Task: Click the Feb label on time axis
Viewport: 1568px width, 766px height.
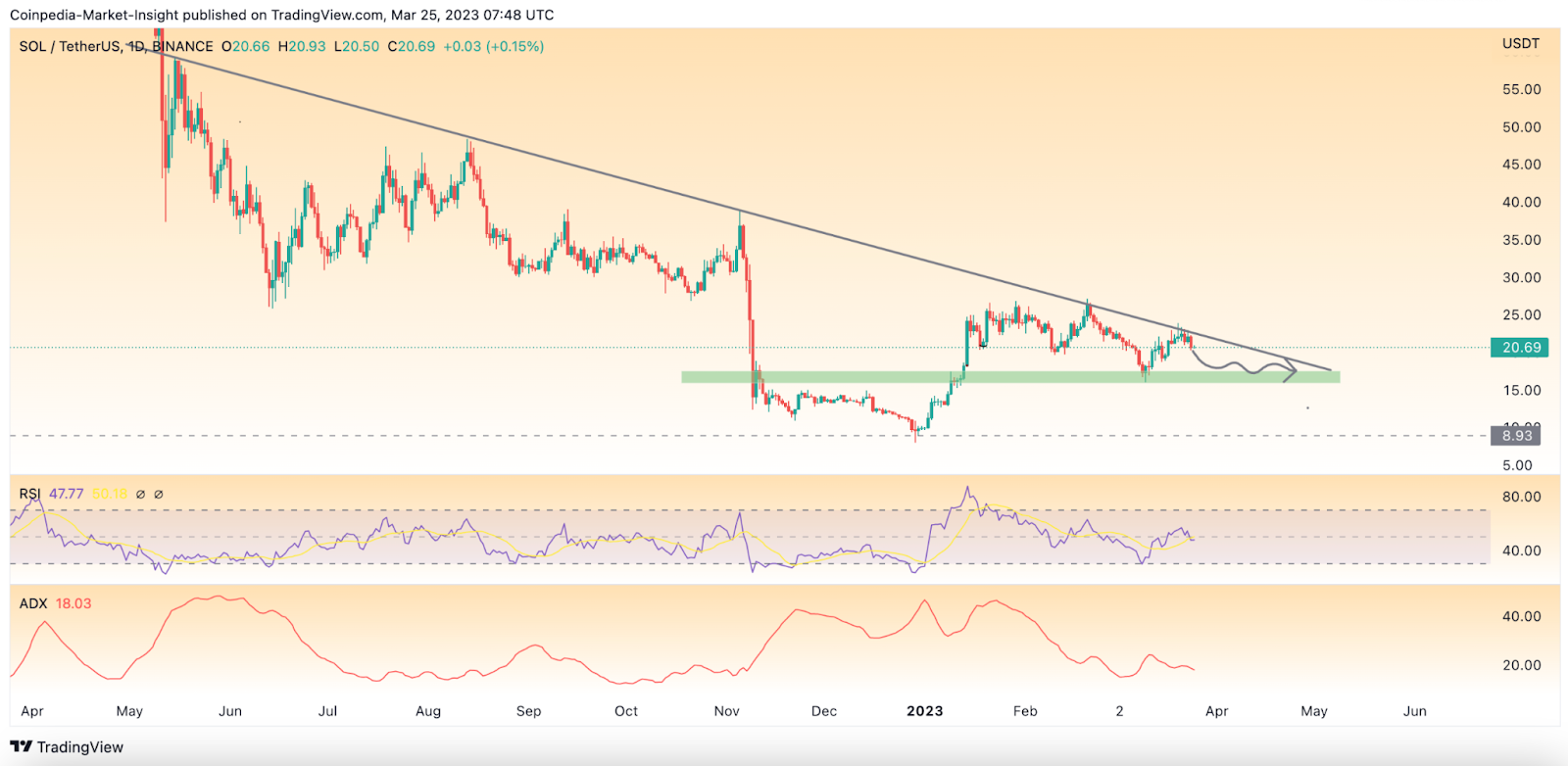Action: pos(1025,711)
